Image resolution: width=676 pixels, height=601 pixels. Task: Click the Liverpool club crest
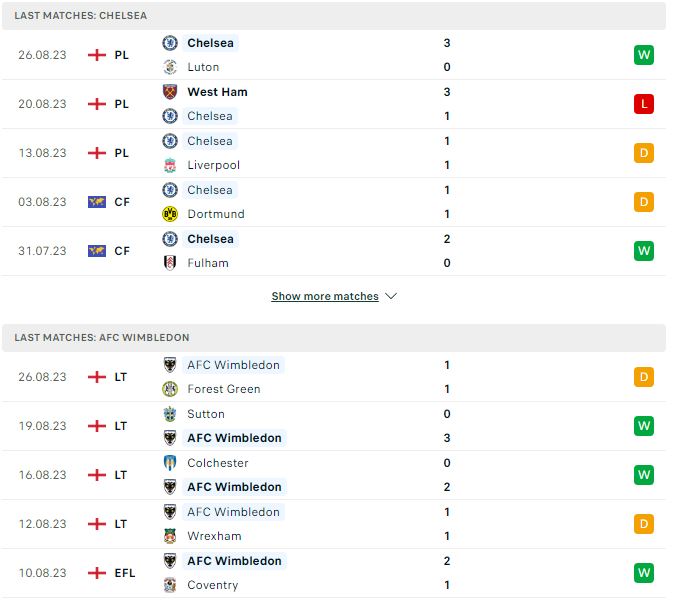[x=170, y=165]
